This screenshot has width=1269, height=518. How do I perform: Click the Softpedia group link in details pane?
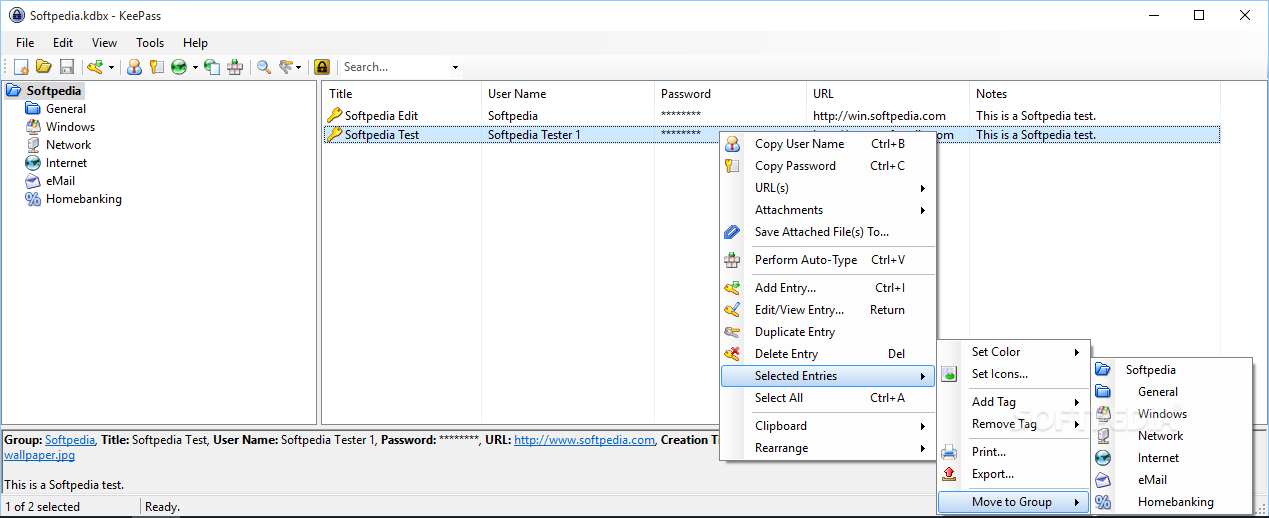tap(70, 439)
